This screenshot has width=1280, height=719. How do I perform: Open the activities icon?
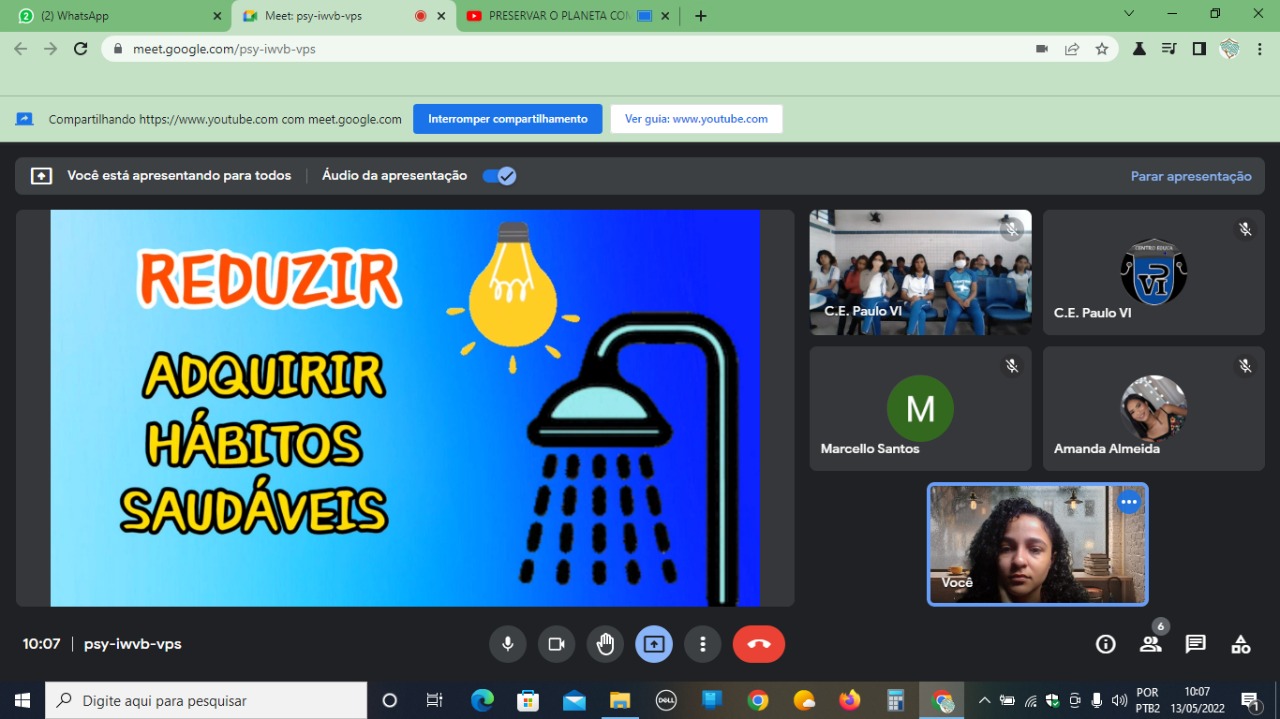1240,644
